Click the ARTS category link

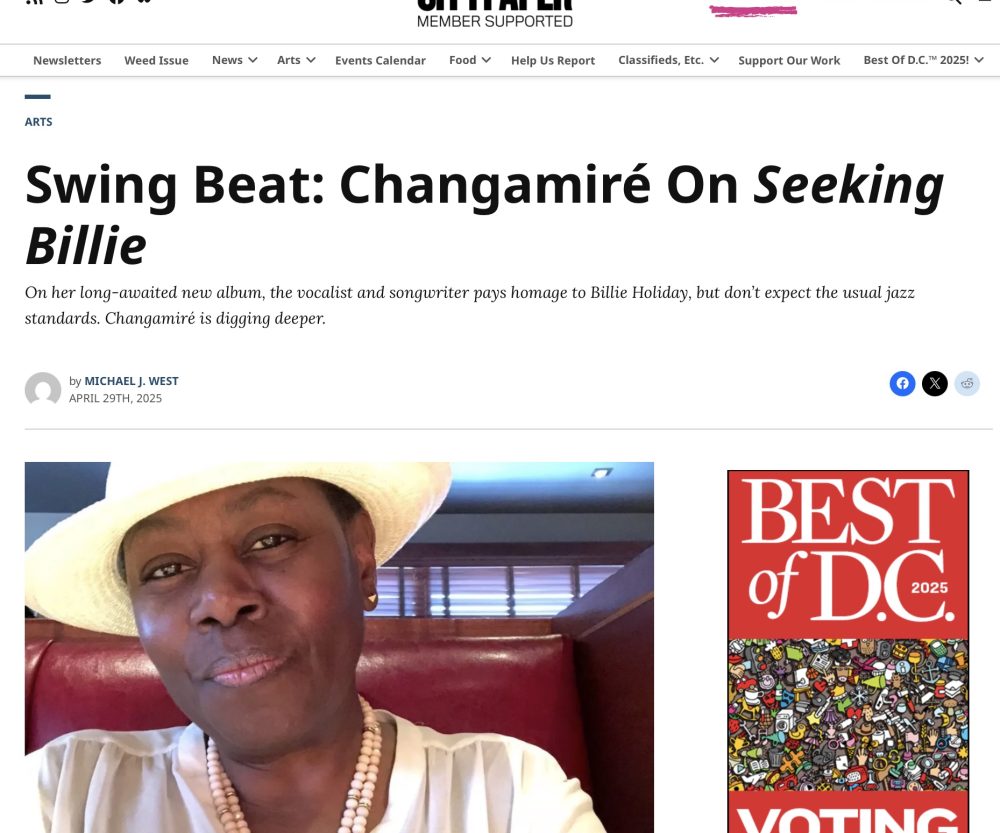(x=38, y=122)
